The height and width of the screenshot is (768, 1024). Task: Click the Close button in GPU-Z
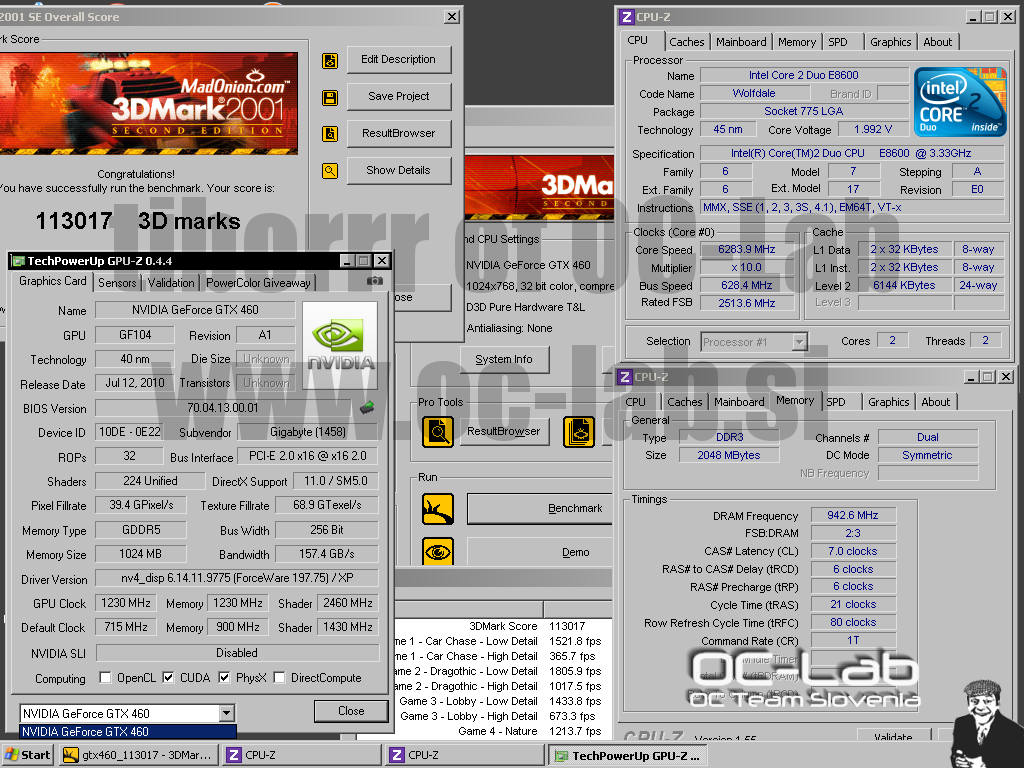351,711
